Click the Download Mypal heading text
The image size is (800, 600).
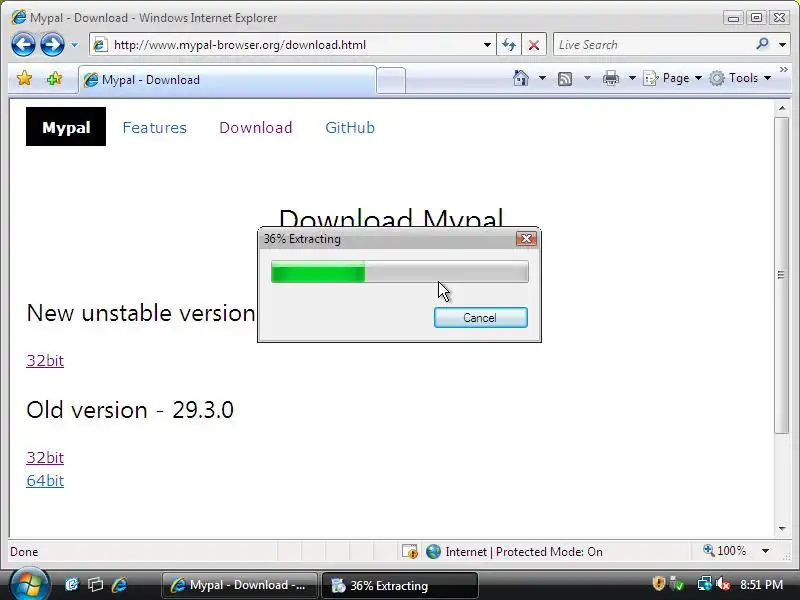click(x=391, y=218)
